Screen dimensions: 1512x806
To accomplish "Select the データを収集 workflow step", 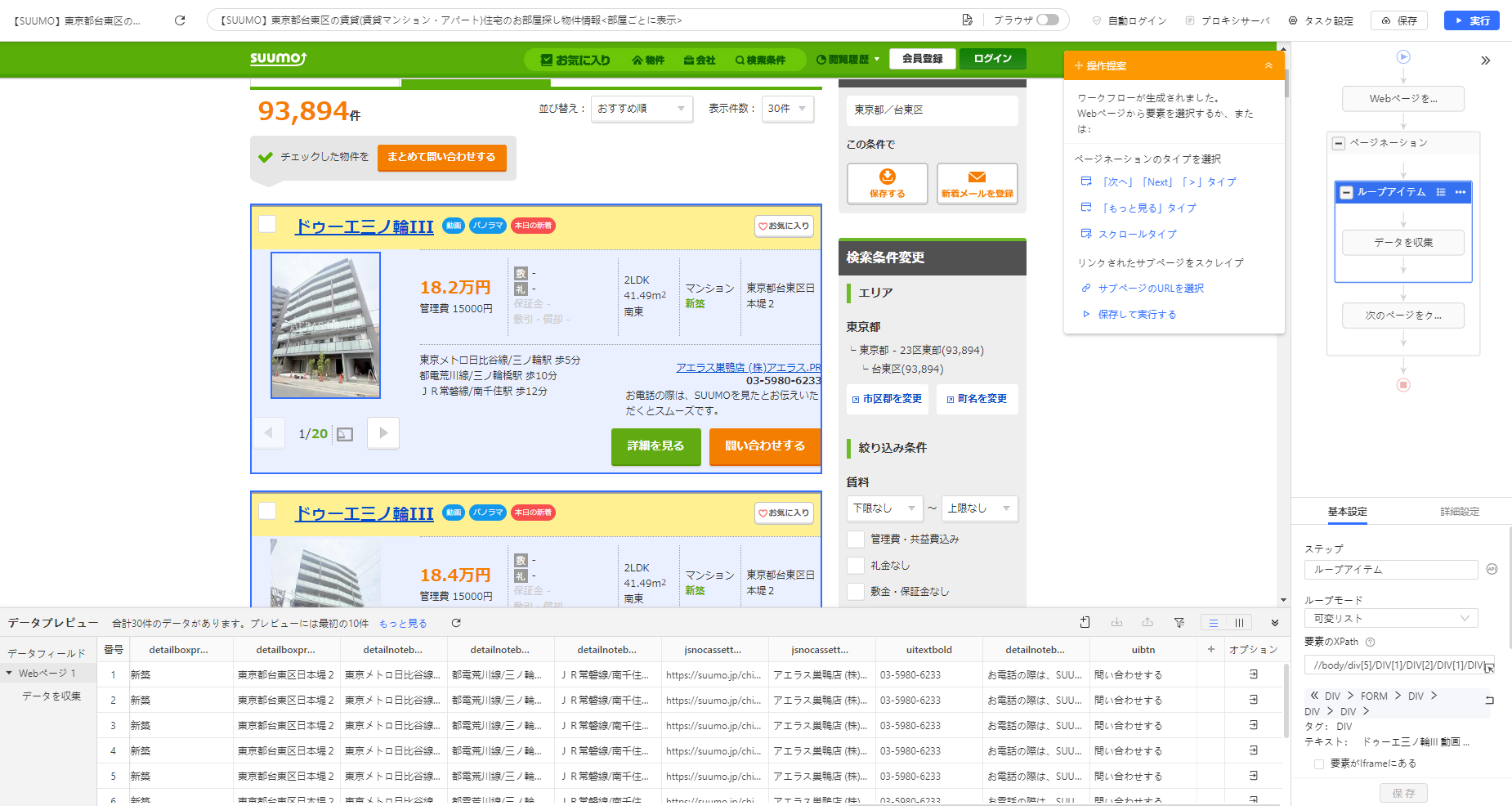I will pyautogui.click(x=1403, y=243).
